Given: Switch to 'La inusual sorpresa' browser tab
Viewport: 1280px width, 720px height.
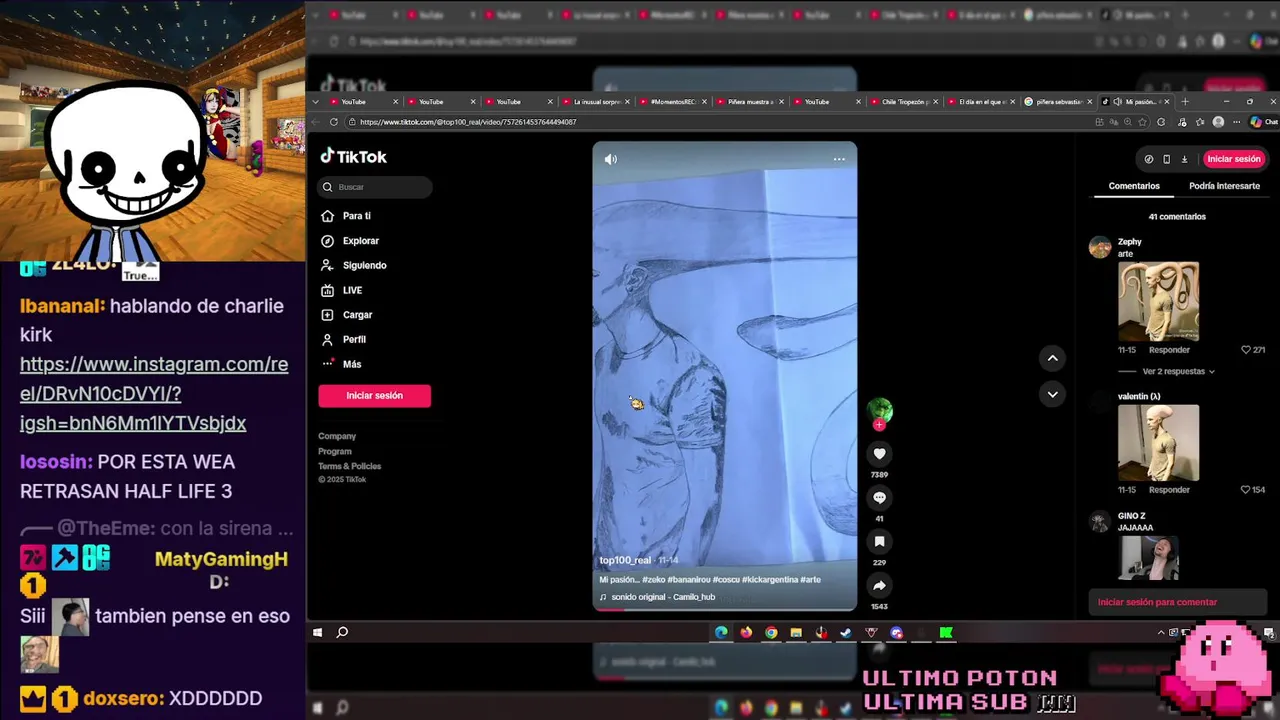Looking at the screenshot, I should (594, 102).
